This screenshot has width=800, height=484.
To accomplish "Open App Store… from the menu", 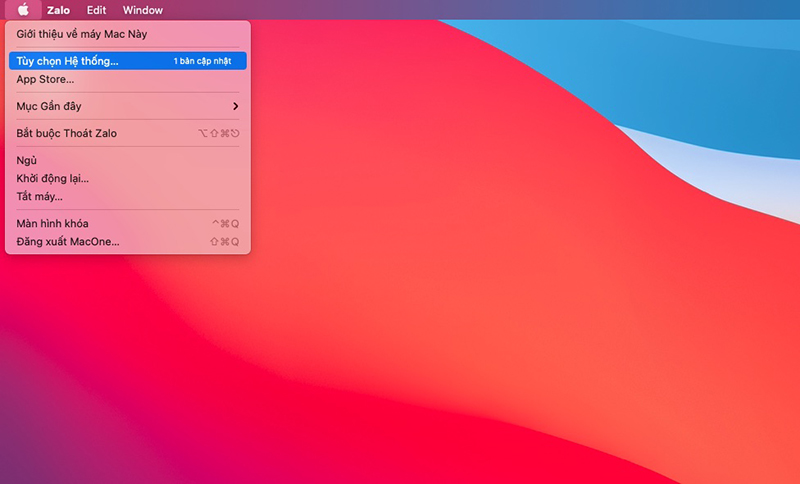I will [x=128, y=79].
